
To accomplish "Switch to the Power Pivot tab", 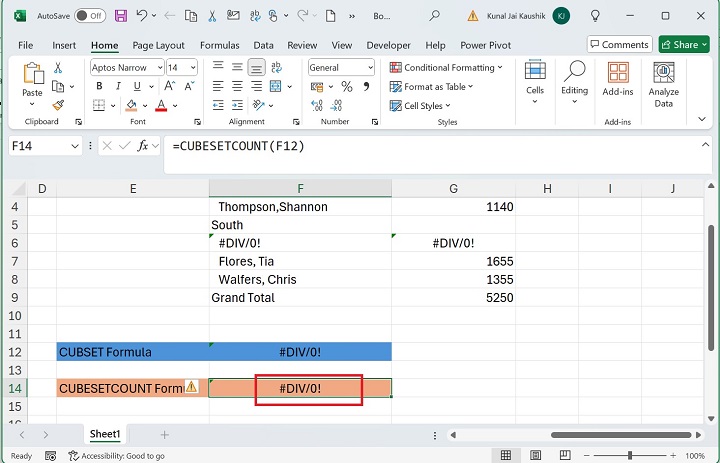I will [487, 45].
